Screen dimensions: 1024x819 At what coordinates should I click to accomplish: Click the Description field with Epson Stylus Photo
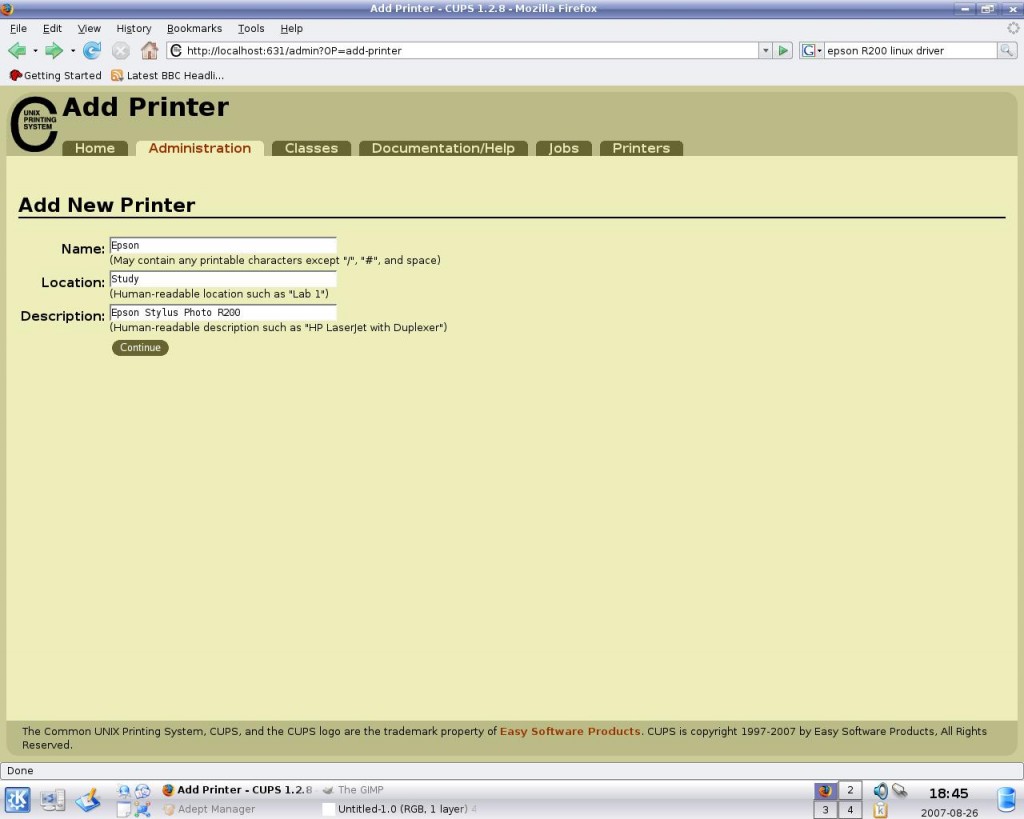click(223, 312)
